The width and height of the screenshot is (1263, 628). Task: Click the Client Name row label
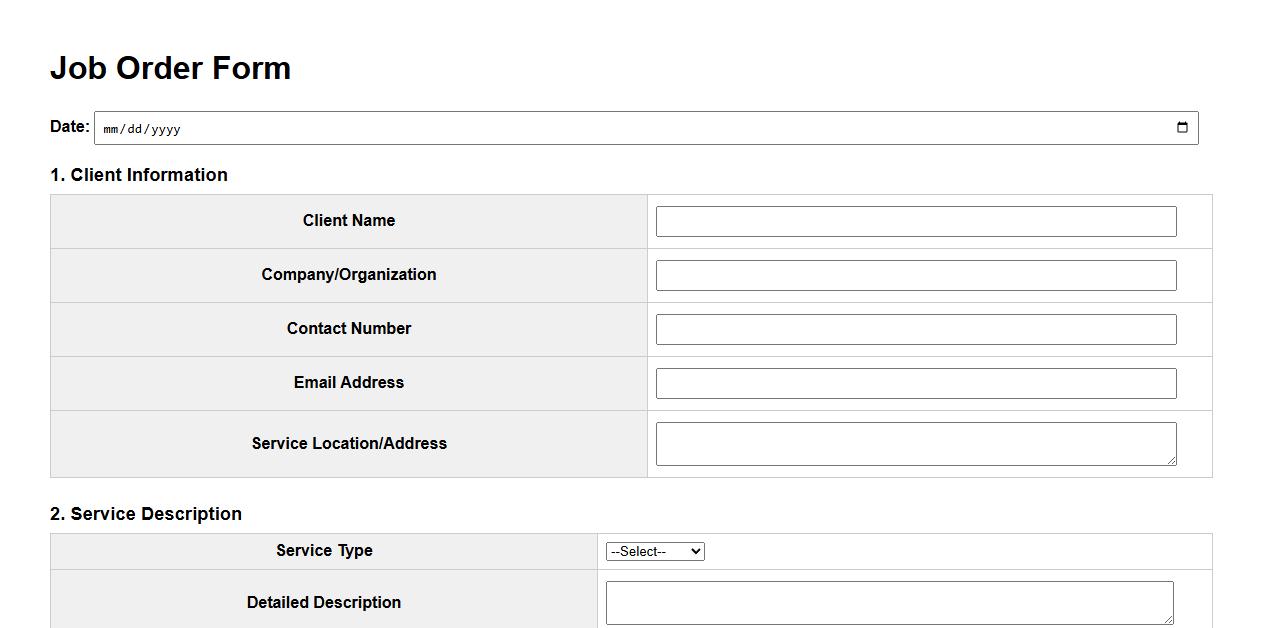(348, 221)
